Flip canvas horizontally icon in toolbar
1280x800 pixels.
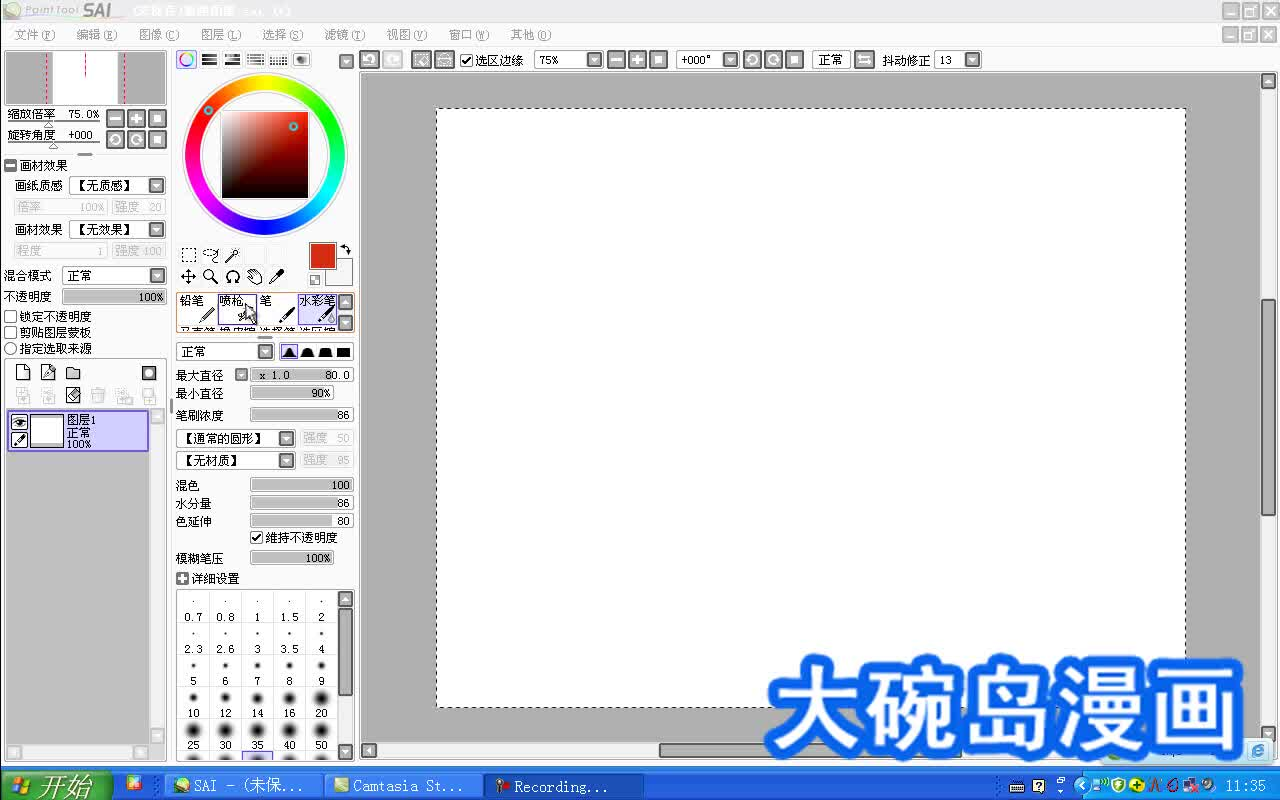865,60
